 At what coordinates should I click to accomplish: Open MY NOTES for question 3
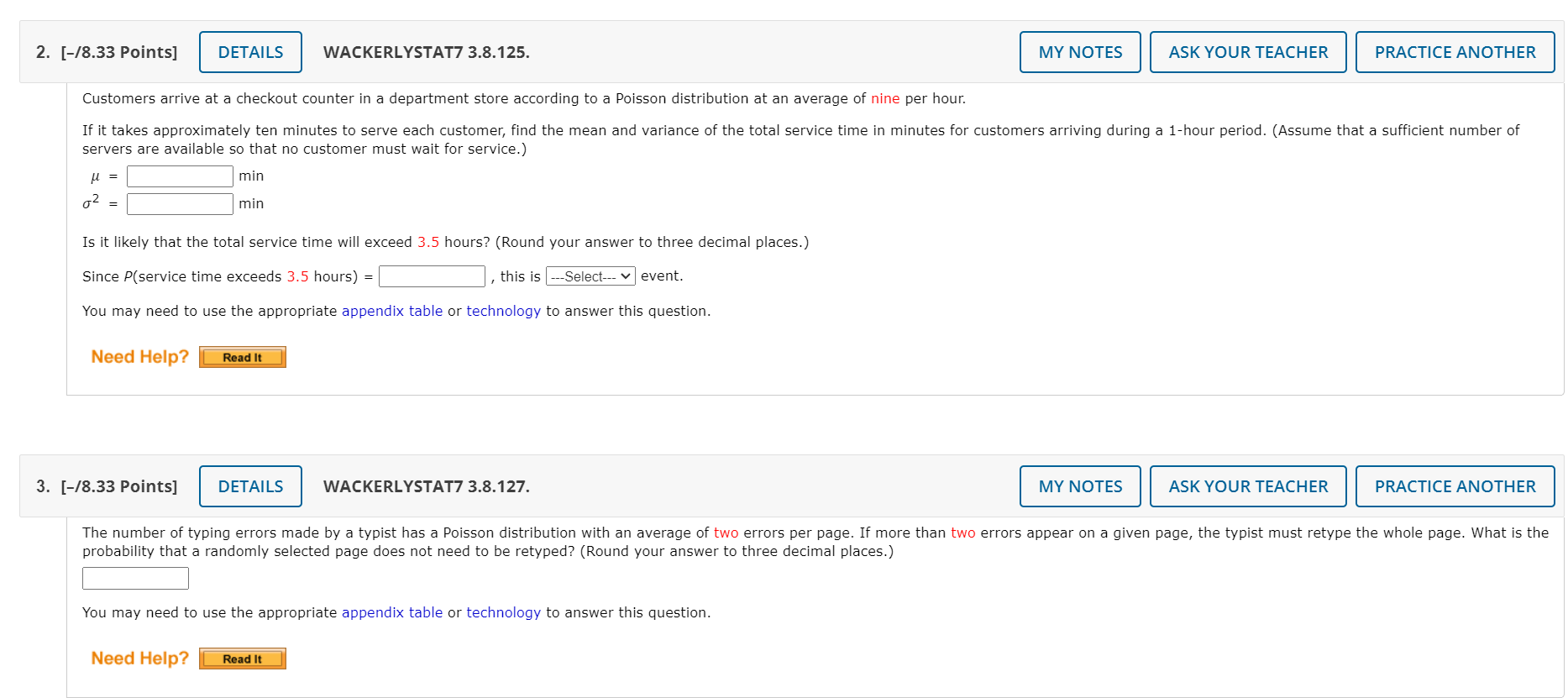click(x=1079, y=485)
